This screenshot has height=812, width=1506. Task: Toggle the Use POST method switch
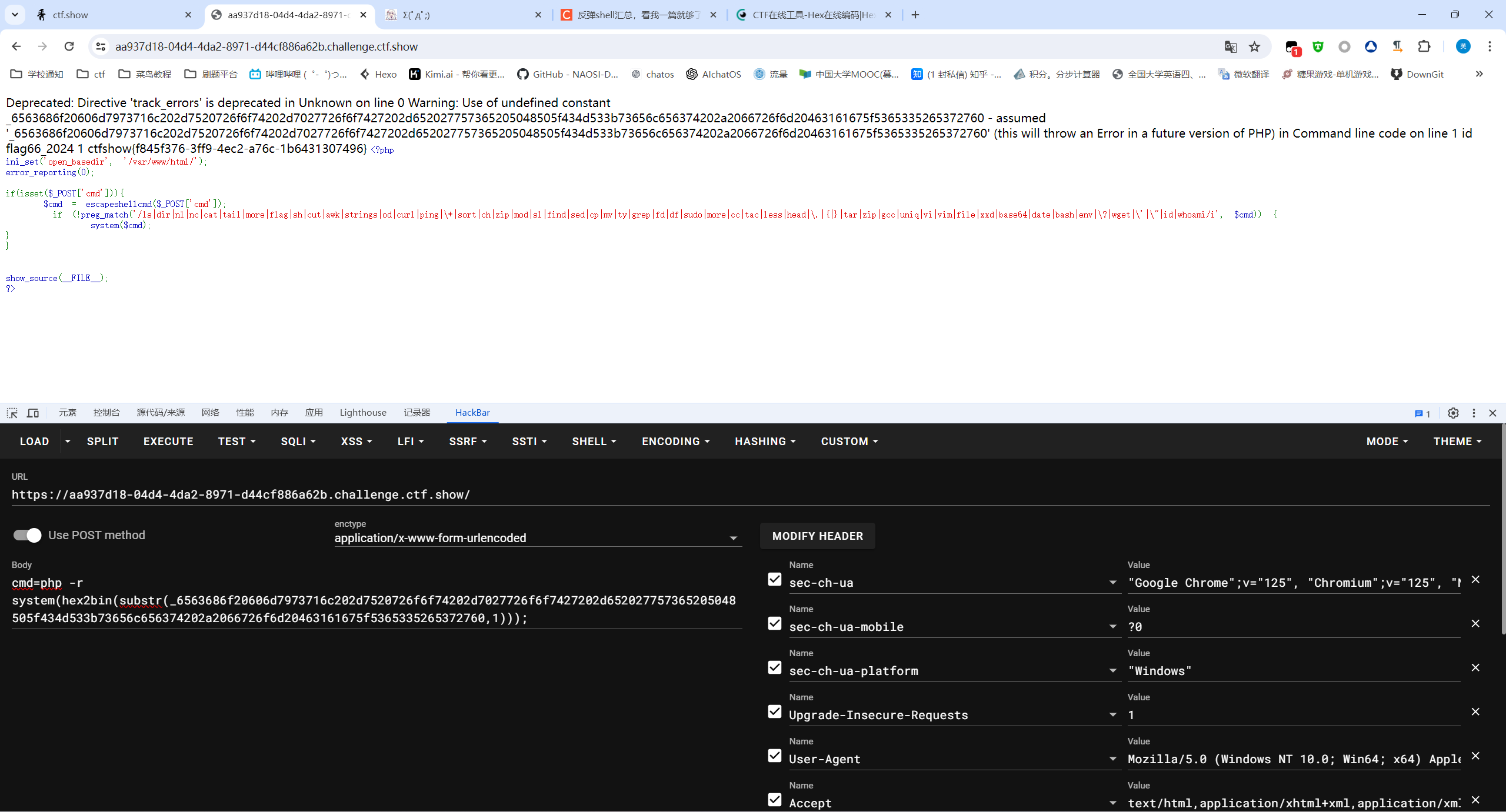(x=27, y=535)
